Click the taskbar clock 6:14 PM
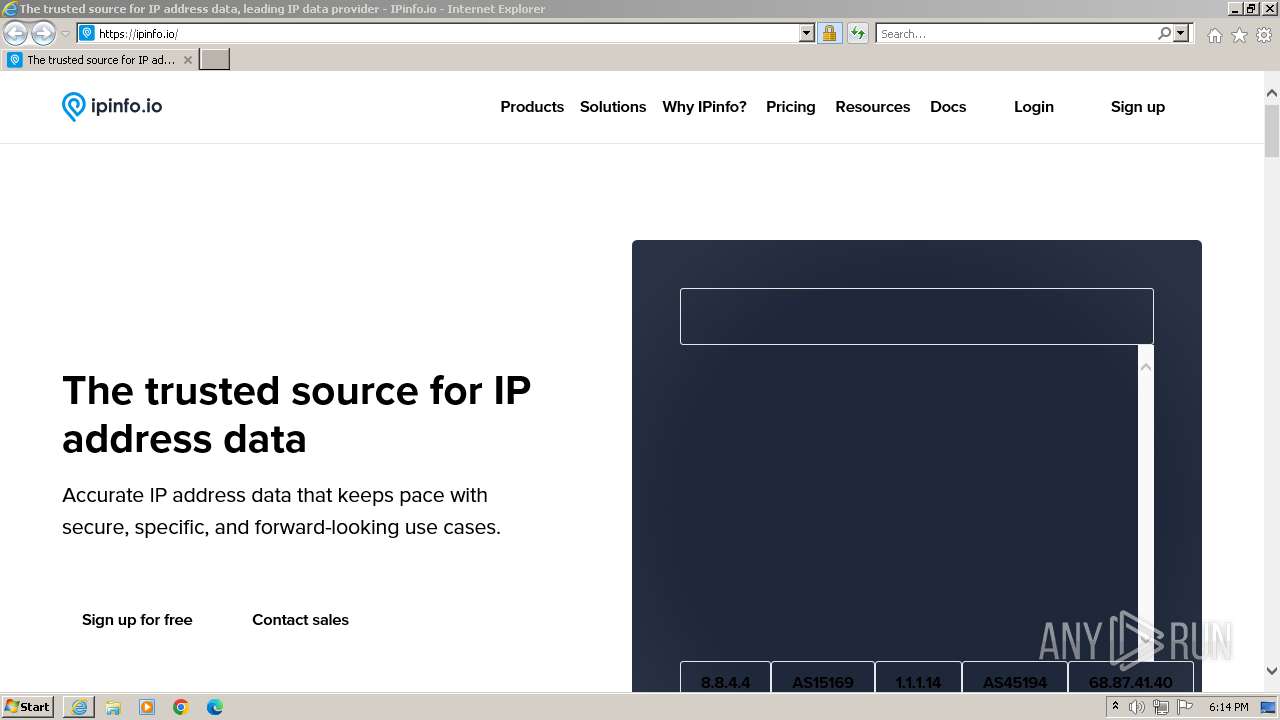Viewport: 1280px width, 720px height. (x=1228, y=707)
